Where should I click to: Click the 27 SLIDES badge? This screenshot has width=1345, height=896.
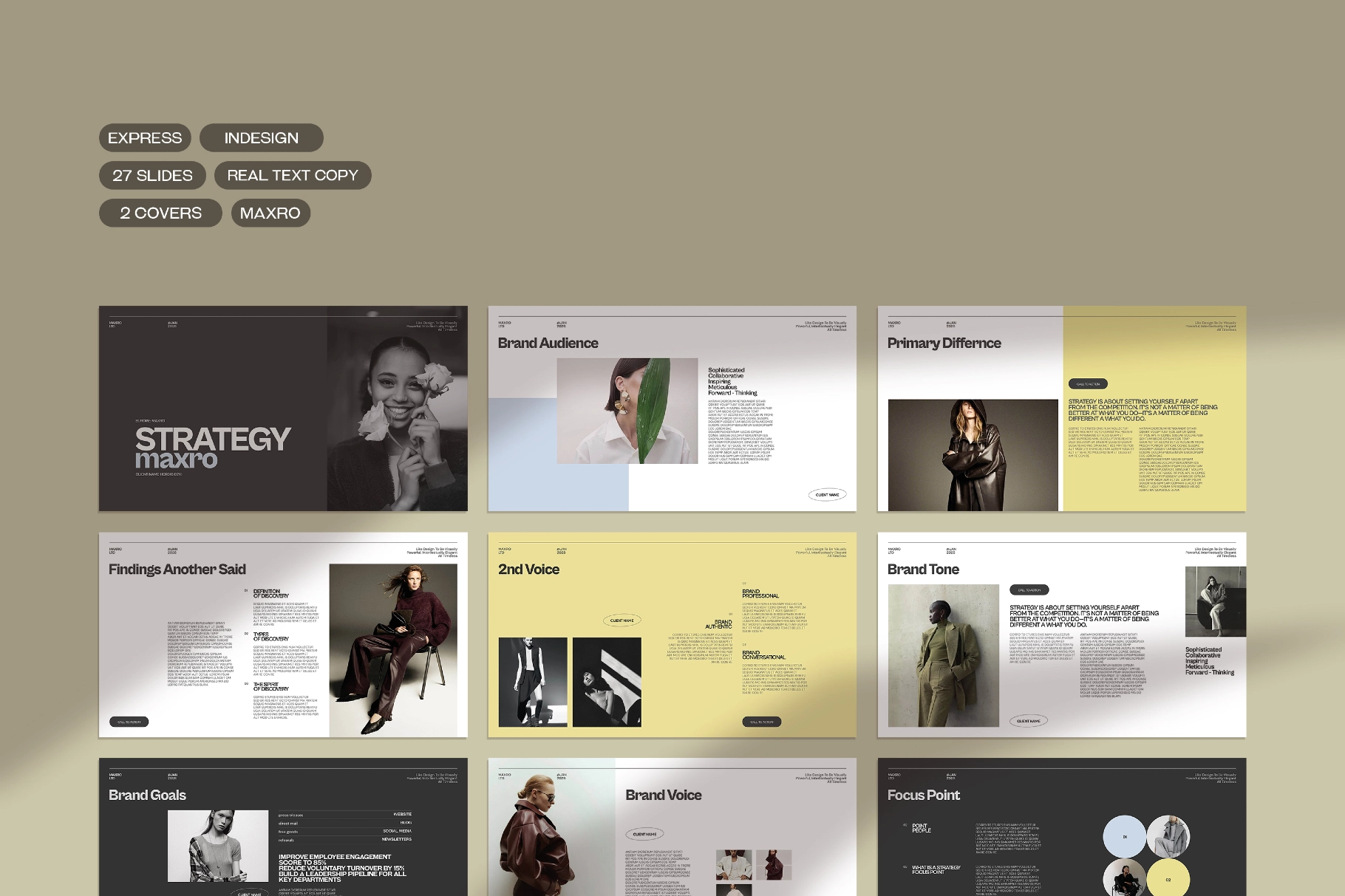point(151,175)
